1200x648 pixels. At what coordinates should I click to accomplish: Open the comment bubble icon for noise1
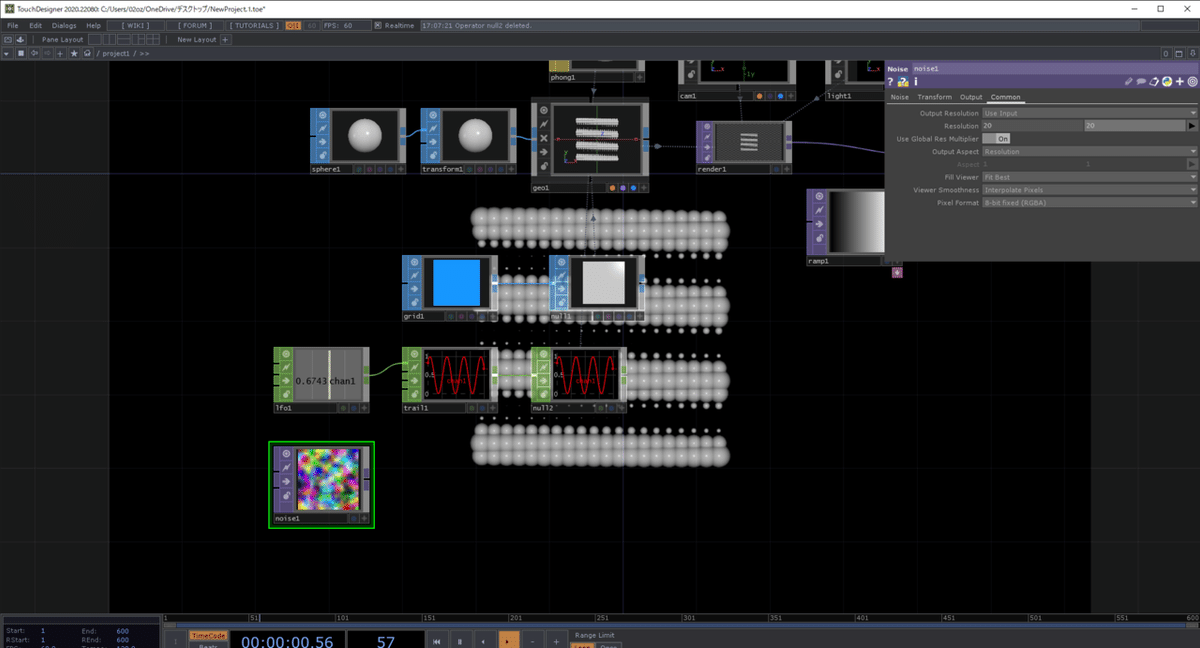click(1141, 81)
